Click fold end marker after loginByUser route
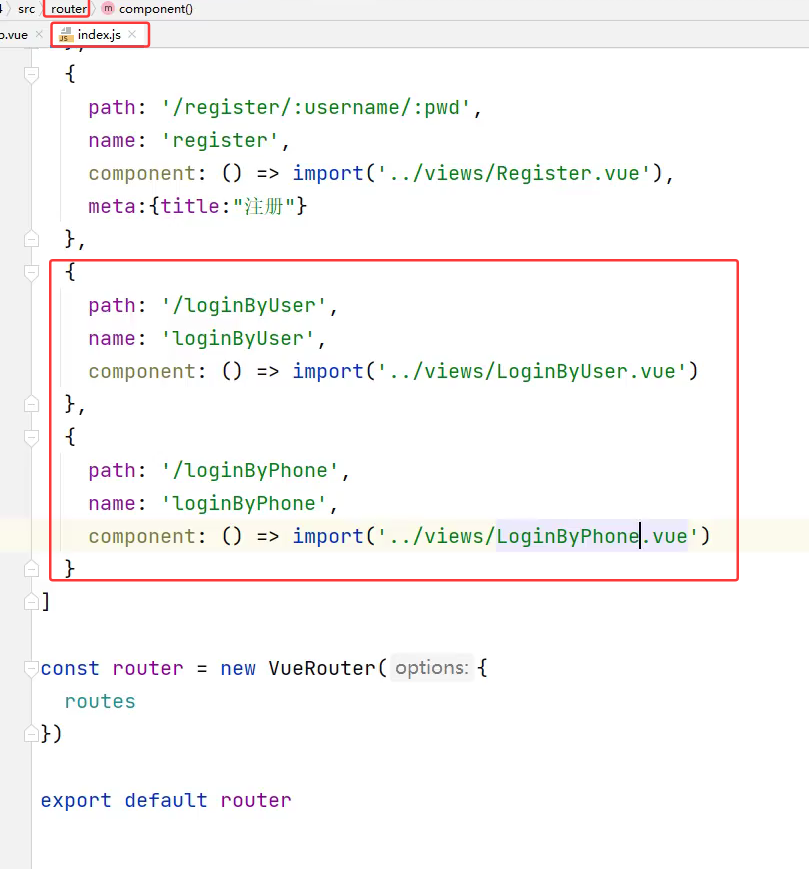The width and height of the screenshot is (809, 869). [x=32, y=404]
